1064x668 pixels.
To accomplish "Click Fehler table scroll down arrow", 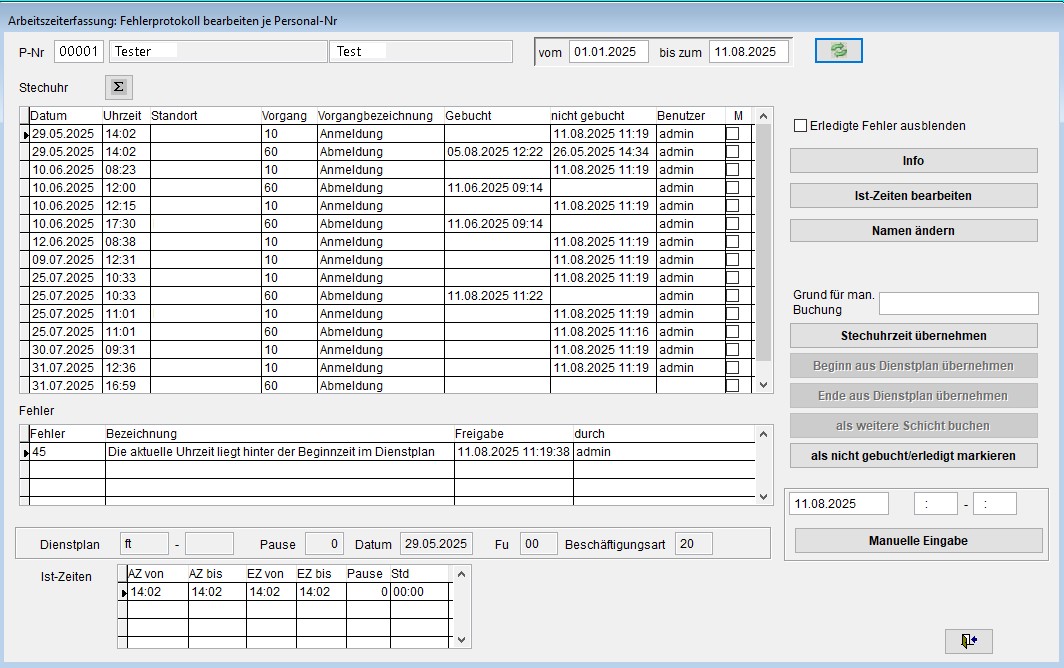I will pos(763,497).
